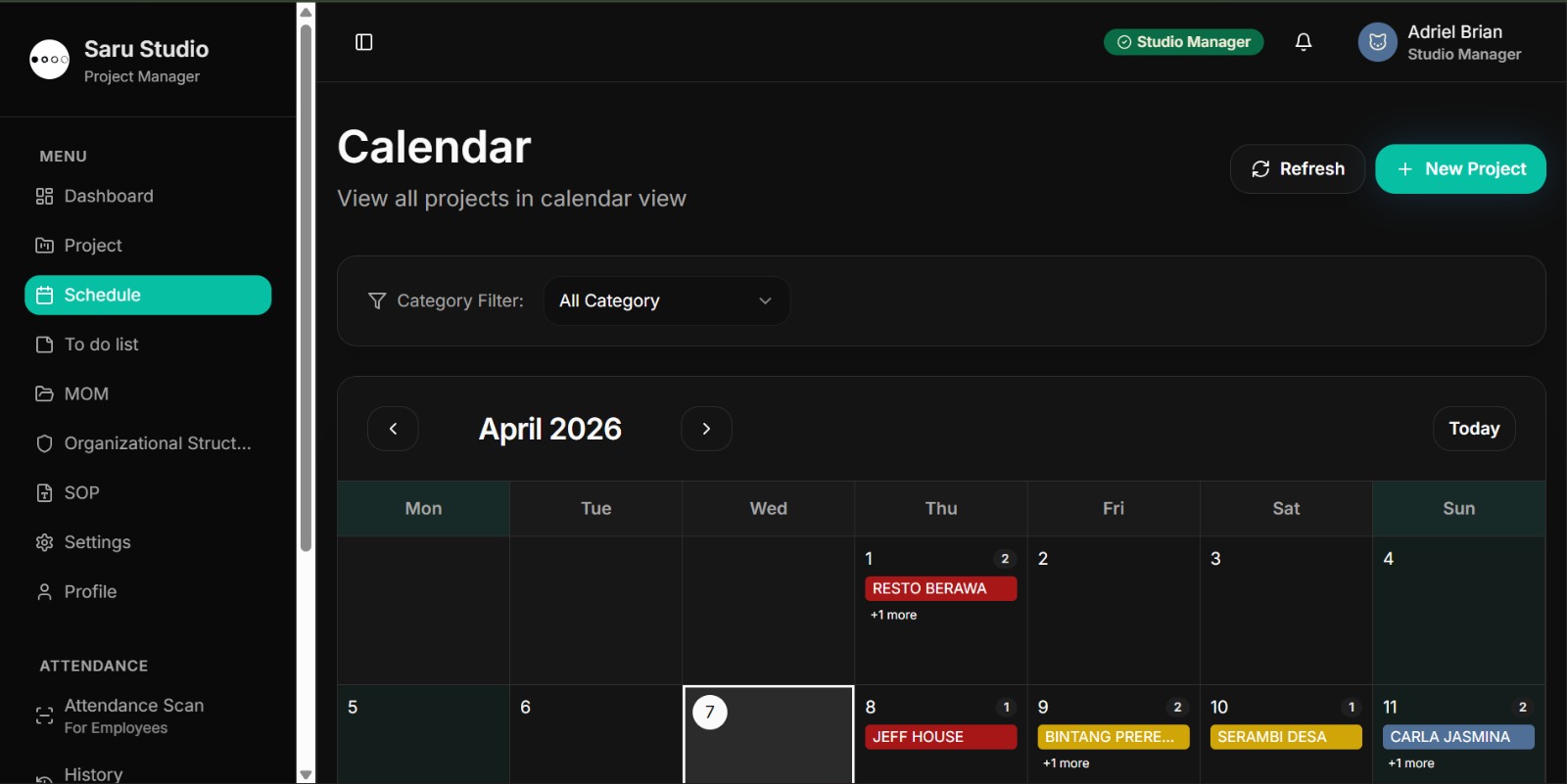Click the Wed column header

(768, 509)
